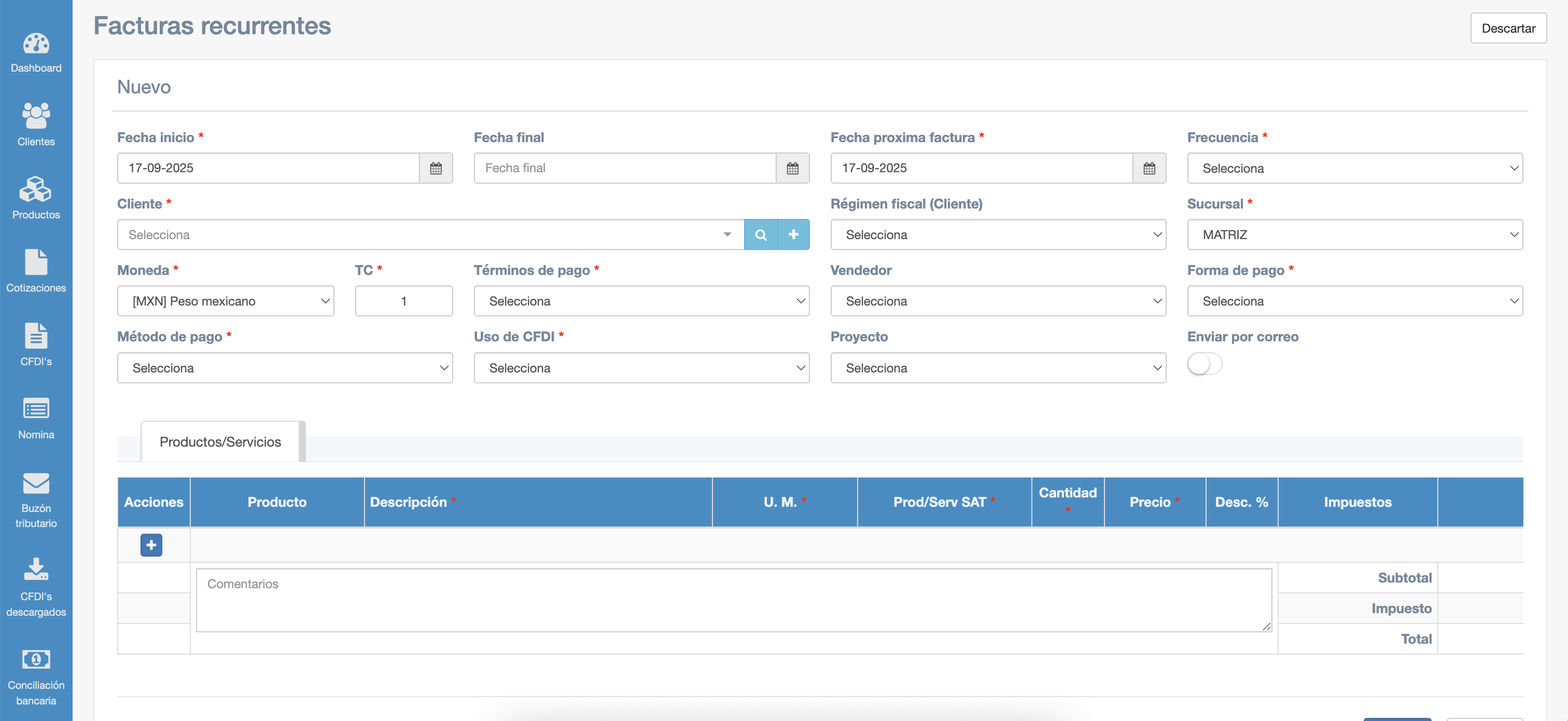Click the TC exchange rate field
This screenshot has width=1568, height=721.
403,301
